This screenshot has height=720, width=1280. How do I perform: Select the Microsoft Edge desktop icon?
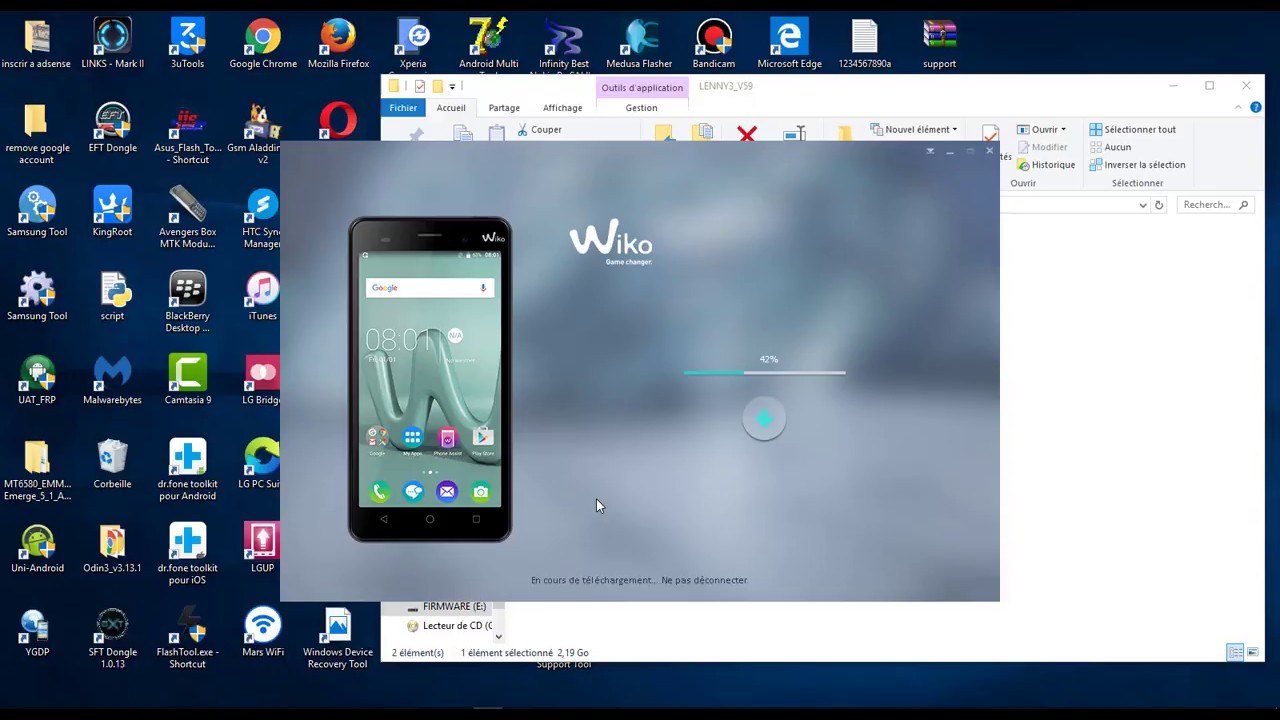789,43
